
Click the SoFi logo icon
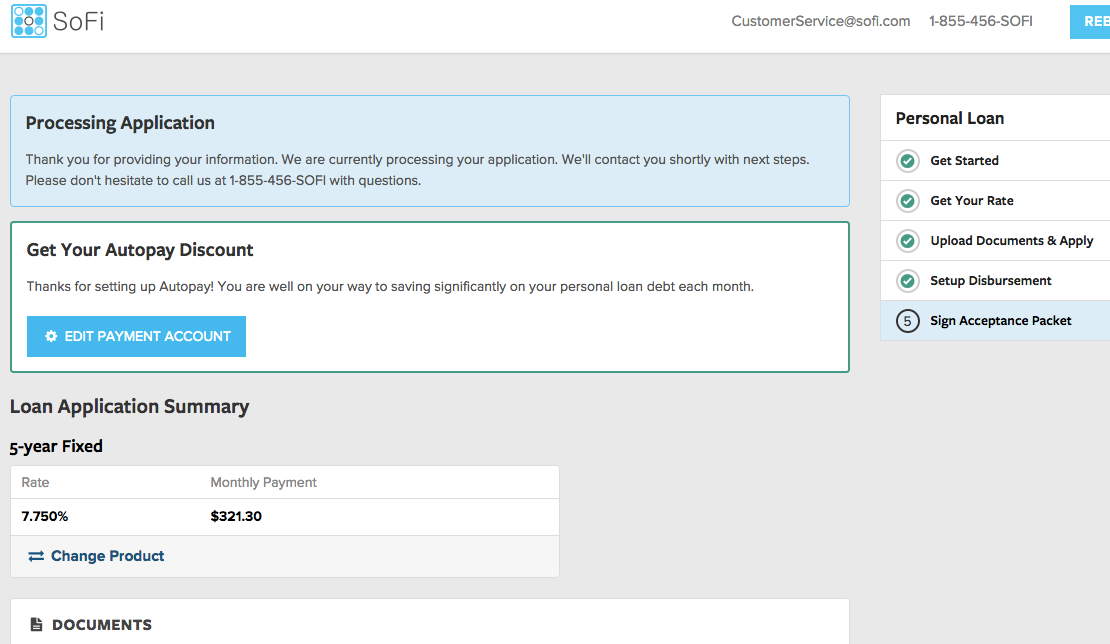tap(29, 21)
